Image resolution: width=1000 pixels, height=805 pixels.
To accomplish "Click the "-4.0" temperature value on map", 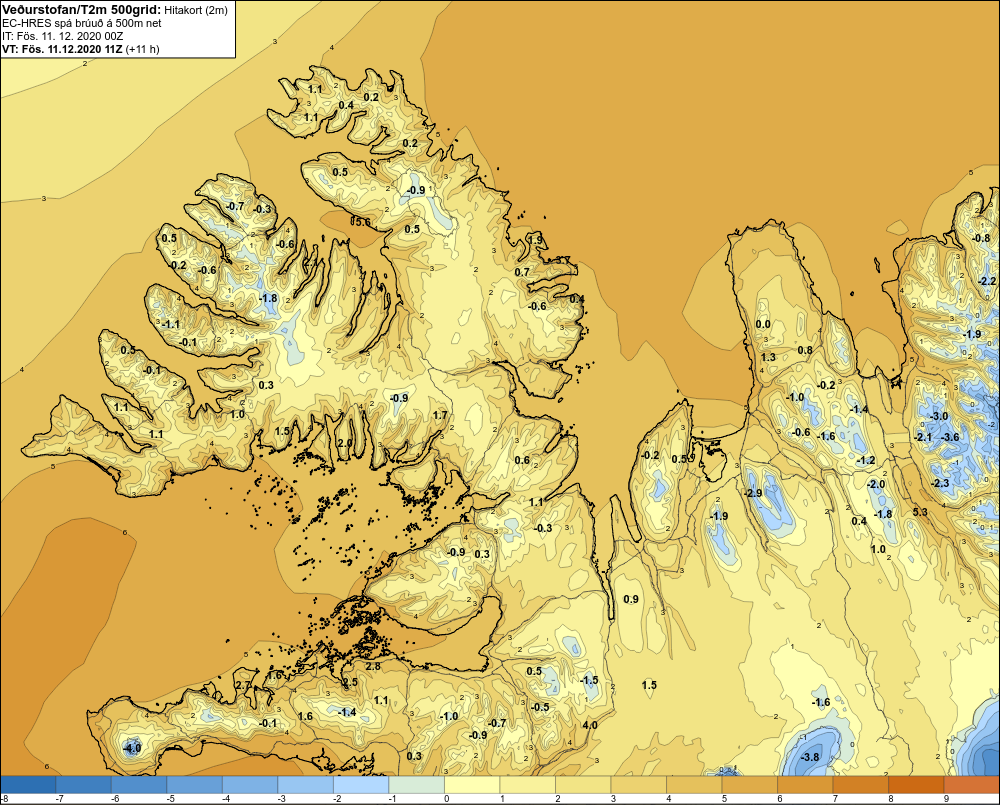I will [x=131, y=748].
